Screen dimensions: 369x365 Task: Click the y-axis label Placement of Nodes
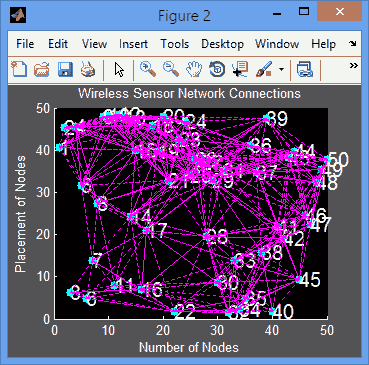coord(21,214)
